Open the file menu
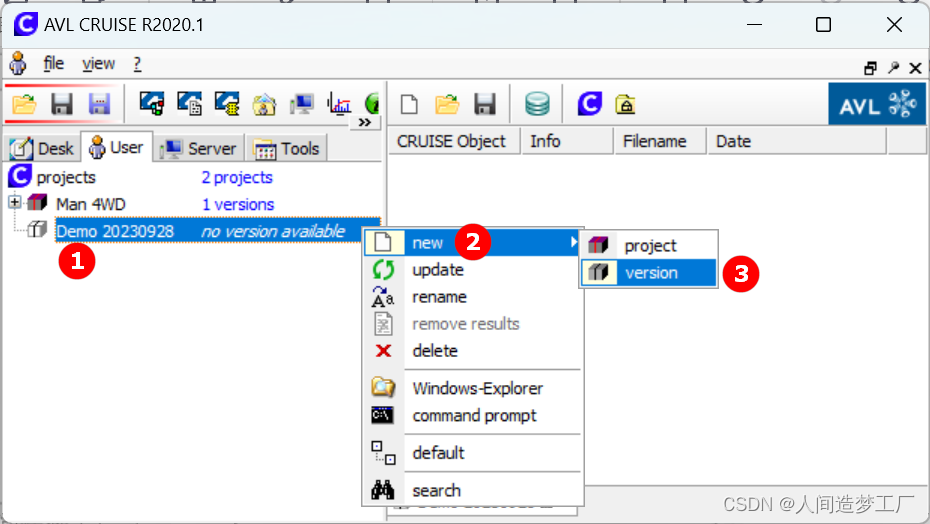 point(53,63)
